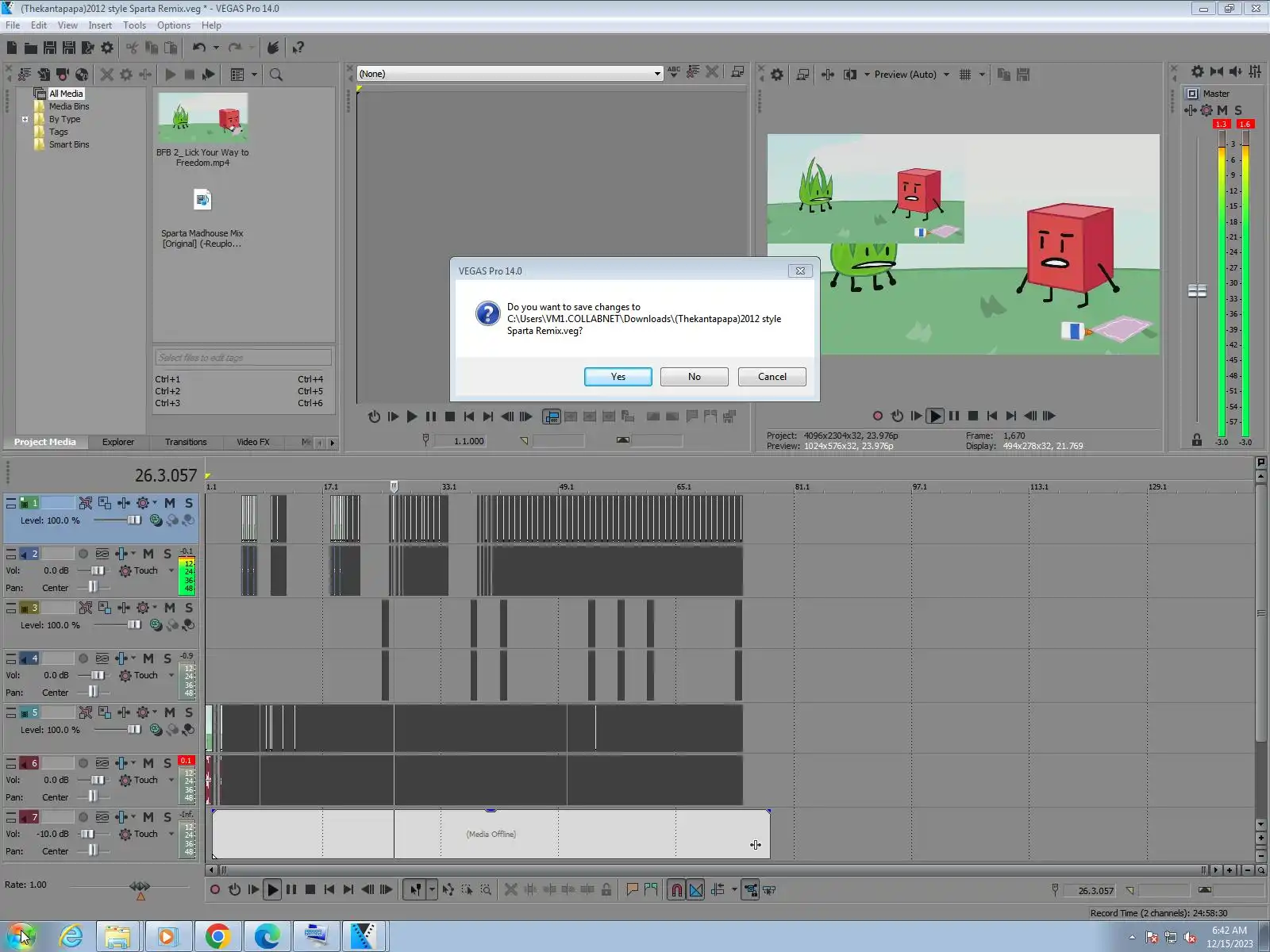1270x952 pixels.
Task: Click the What's This help icon
Action: pyautogui.click(x=298, y=48)
